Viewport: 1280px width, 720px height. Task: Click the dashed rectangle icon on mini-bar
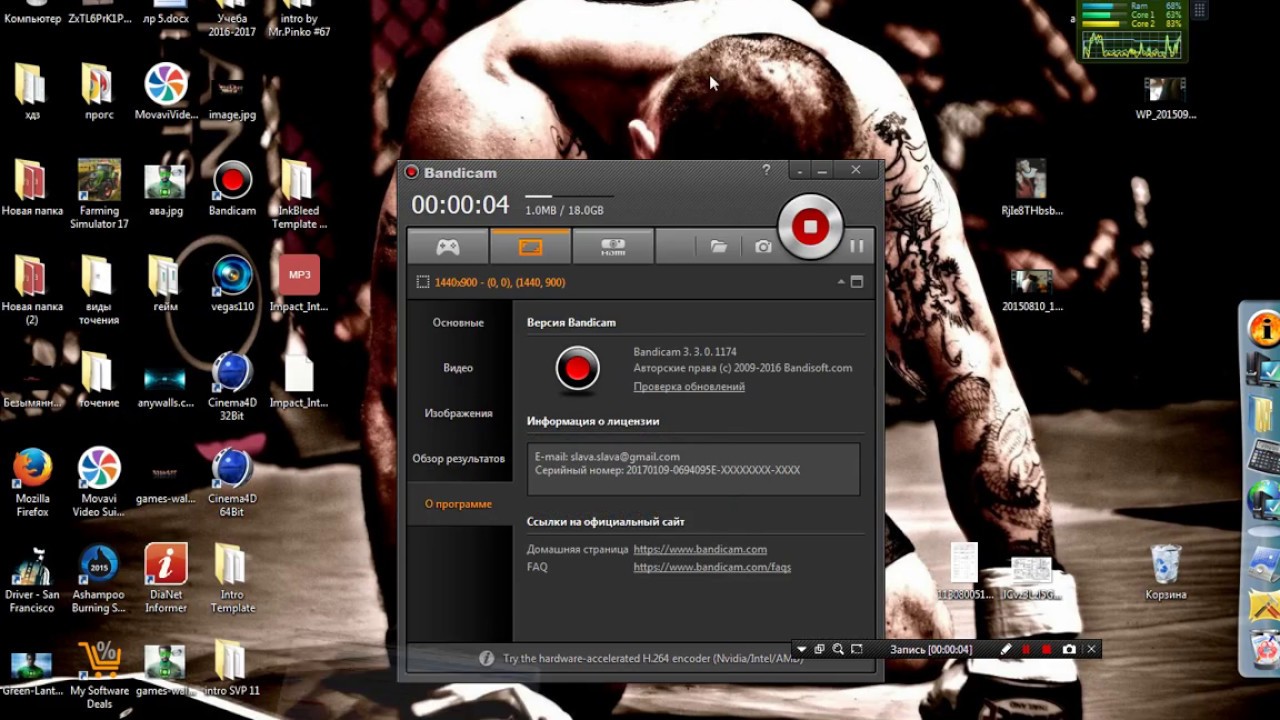click(857, 649)
